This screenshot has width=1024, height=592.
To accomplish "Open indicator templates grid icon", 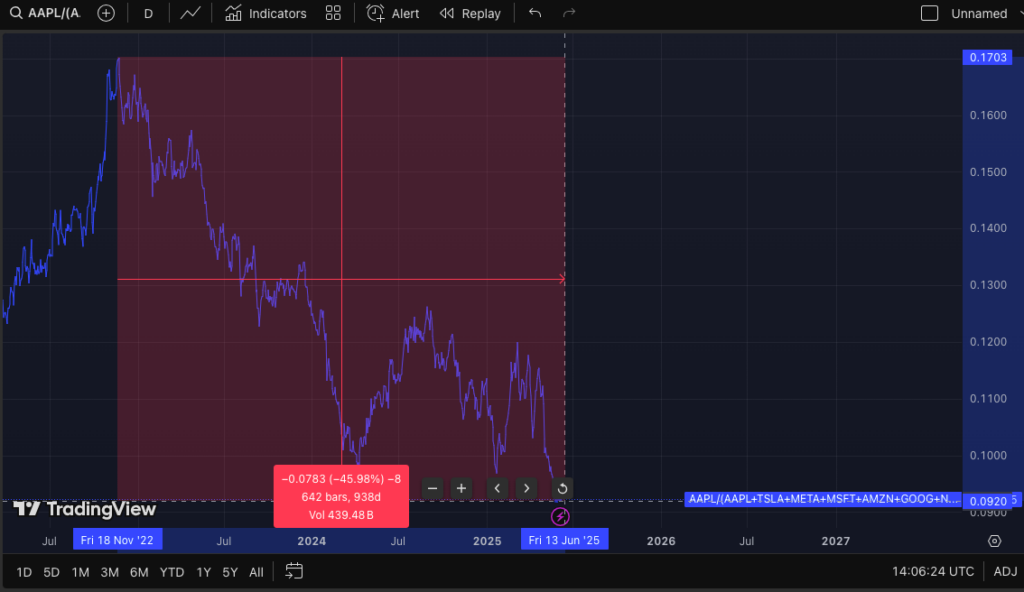I will 333,13.
